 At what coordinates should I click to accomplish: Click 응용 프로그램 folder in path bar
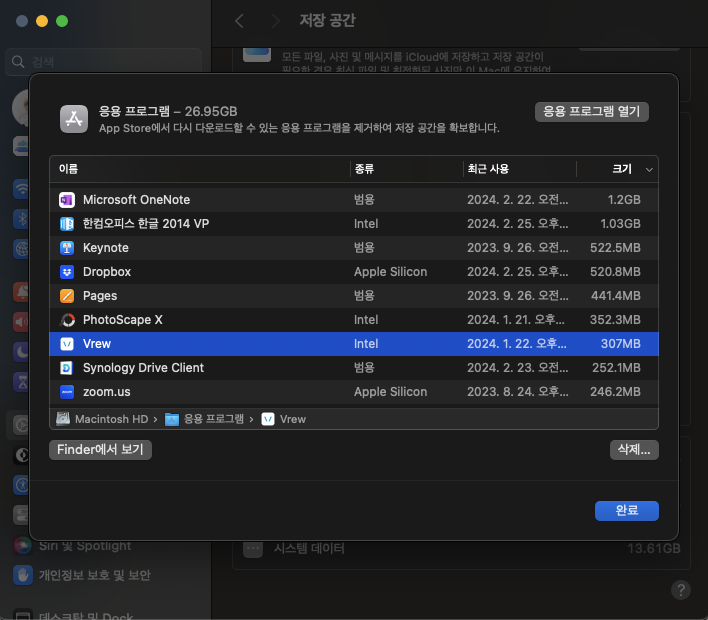pyautogui.click(x=205, y=419)
